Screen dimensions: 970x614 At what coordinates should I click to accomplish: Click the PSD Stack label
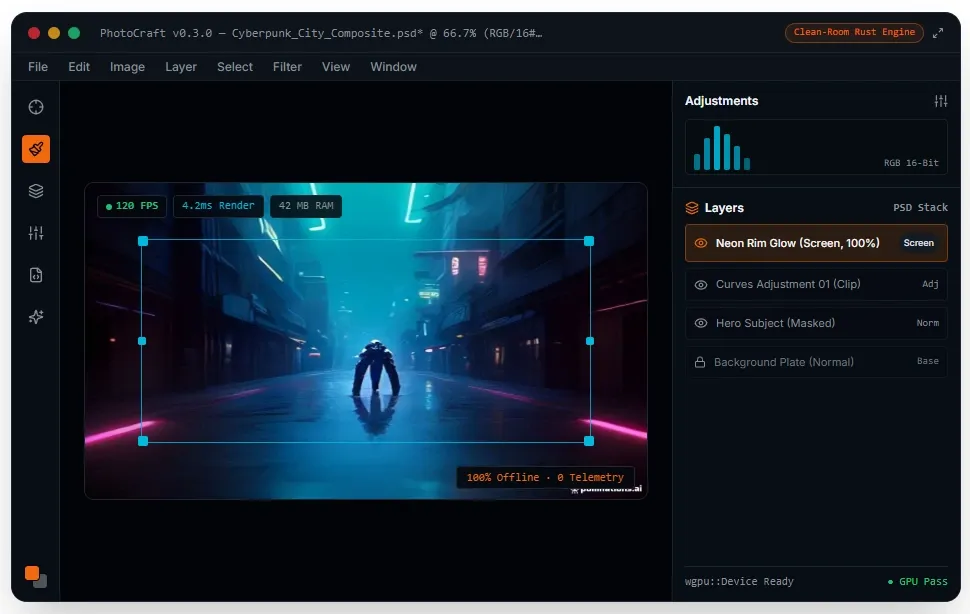[x=920, y=208]
